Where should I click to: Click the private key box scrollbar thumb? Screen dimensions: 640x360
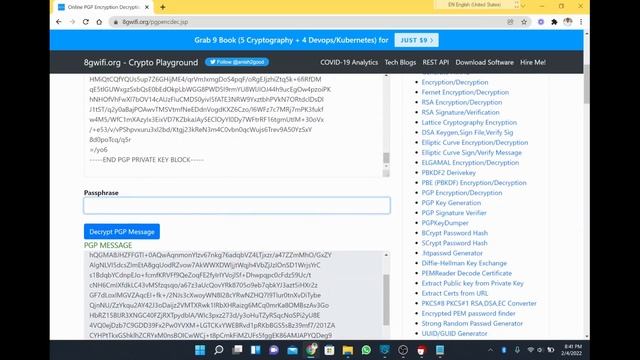(x=386, y=158)
